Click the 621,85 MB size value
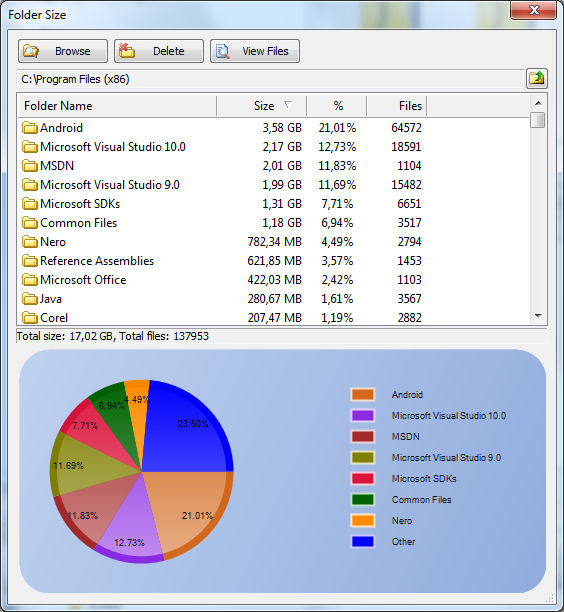 (274, 261)
